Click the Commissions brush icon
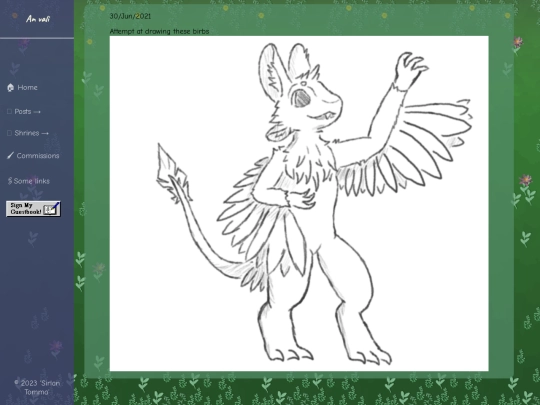Screen dimensions: 540x405 coord(10,156)
